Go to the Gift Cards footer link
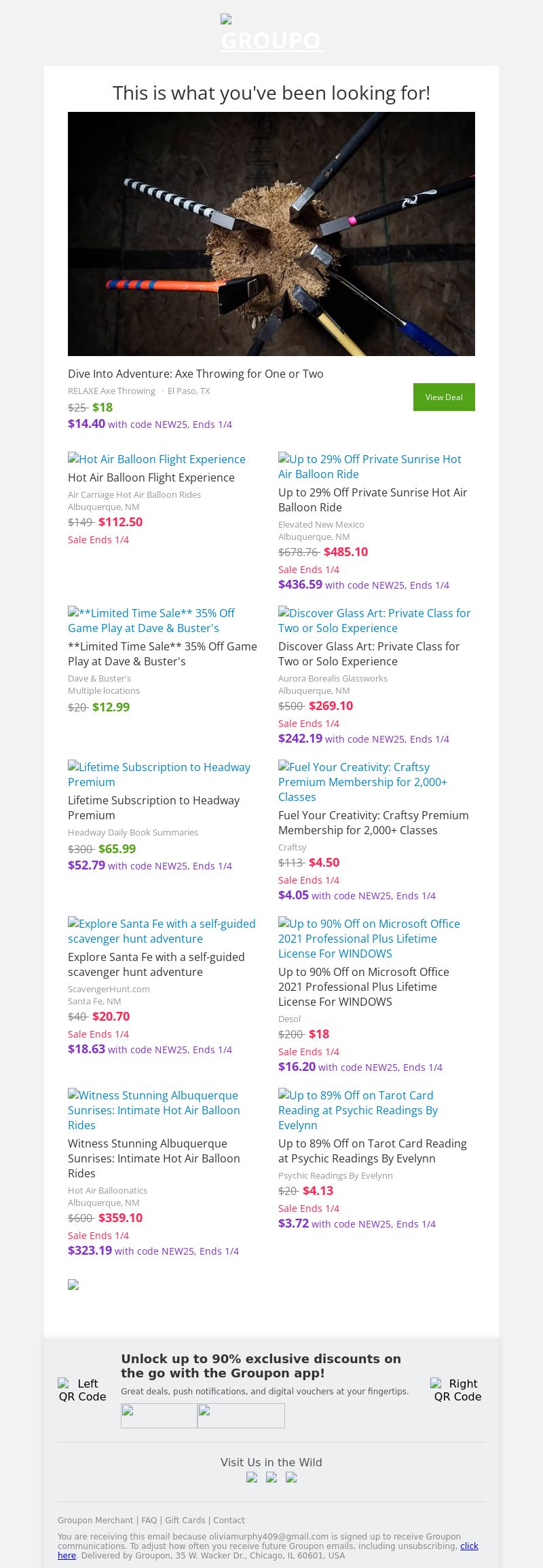The width and height of the screenshot is (543, 1568). click(185, 1521)
